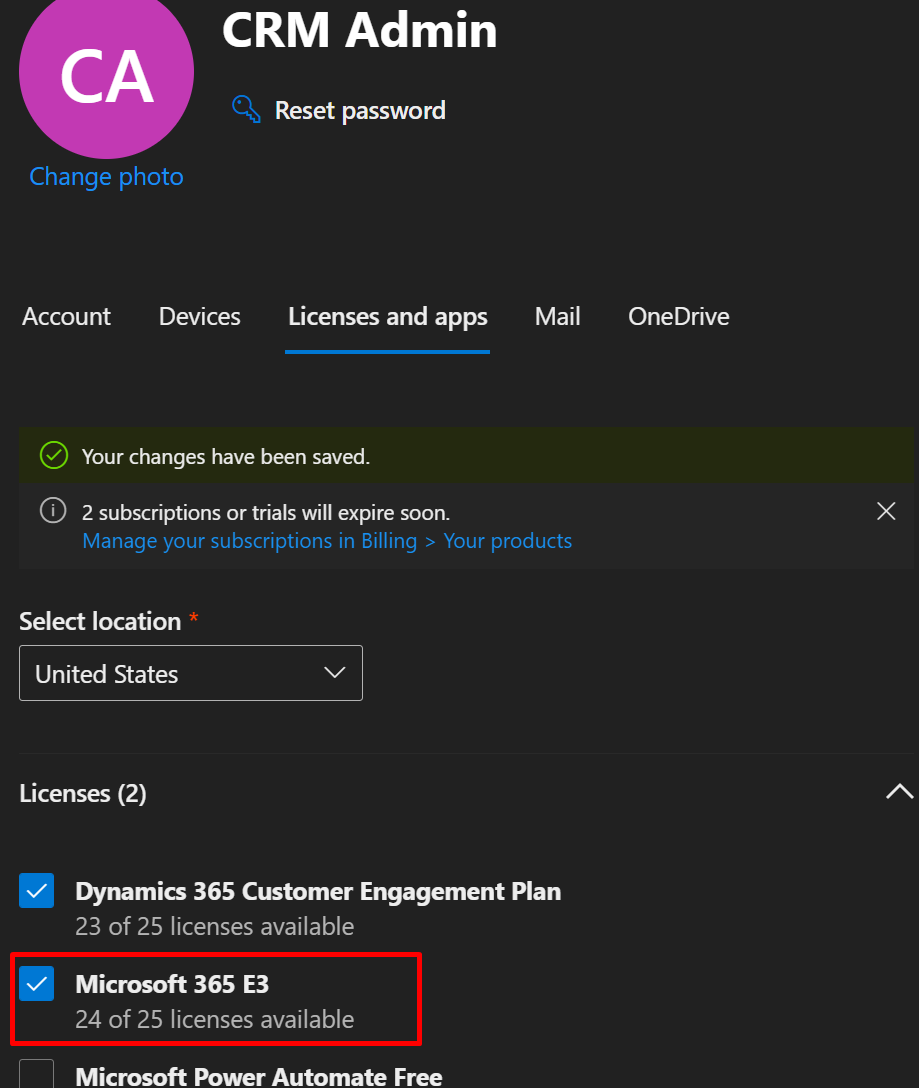Click the CA profile avatar

pos(106,72)
